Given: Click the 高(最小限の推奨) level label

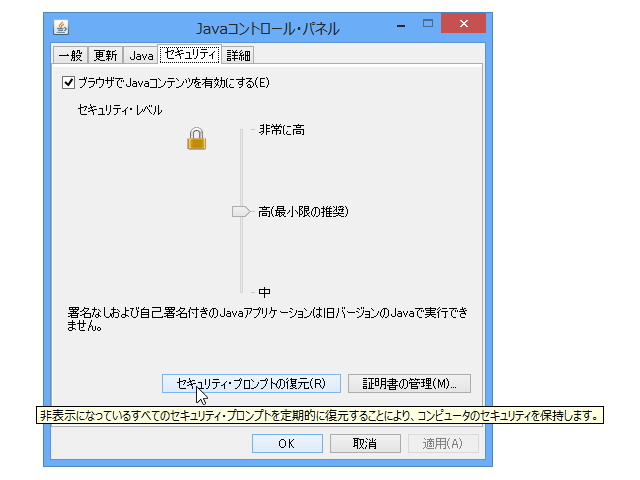Looking at the screenshot, I should [x=303, y=211].
